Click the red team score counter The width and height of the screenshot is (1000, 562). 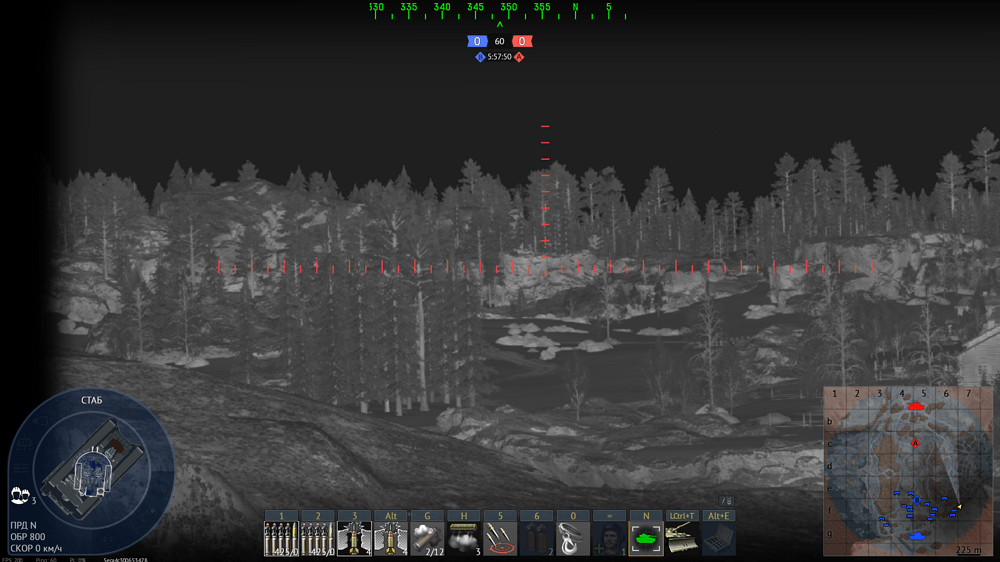point(522,41)
